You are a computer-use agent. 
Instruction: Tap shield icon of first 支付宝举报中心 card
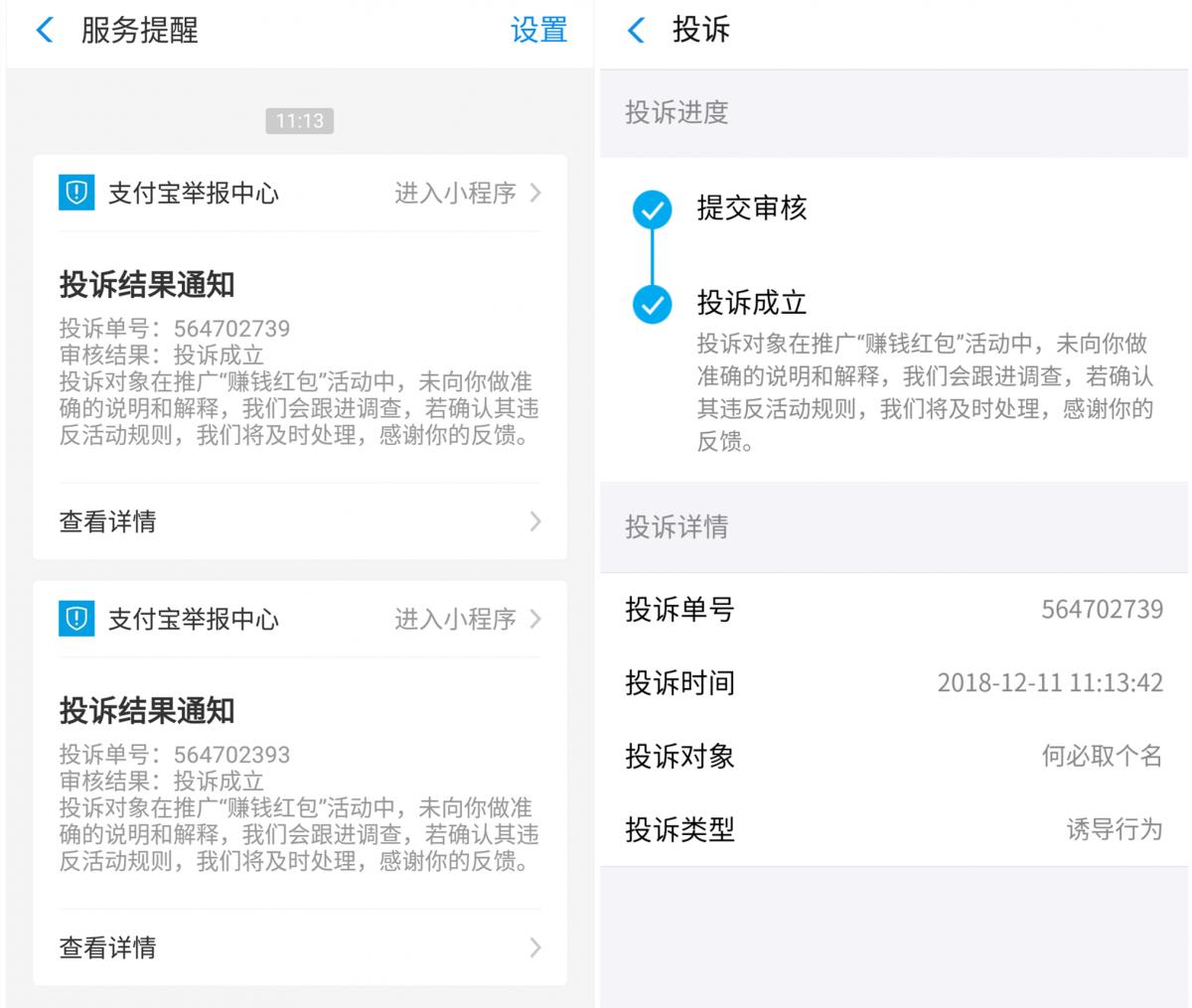click(76, 193)
